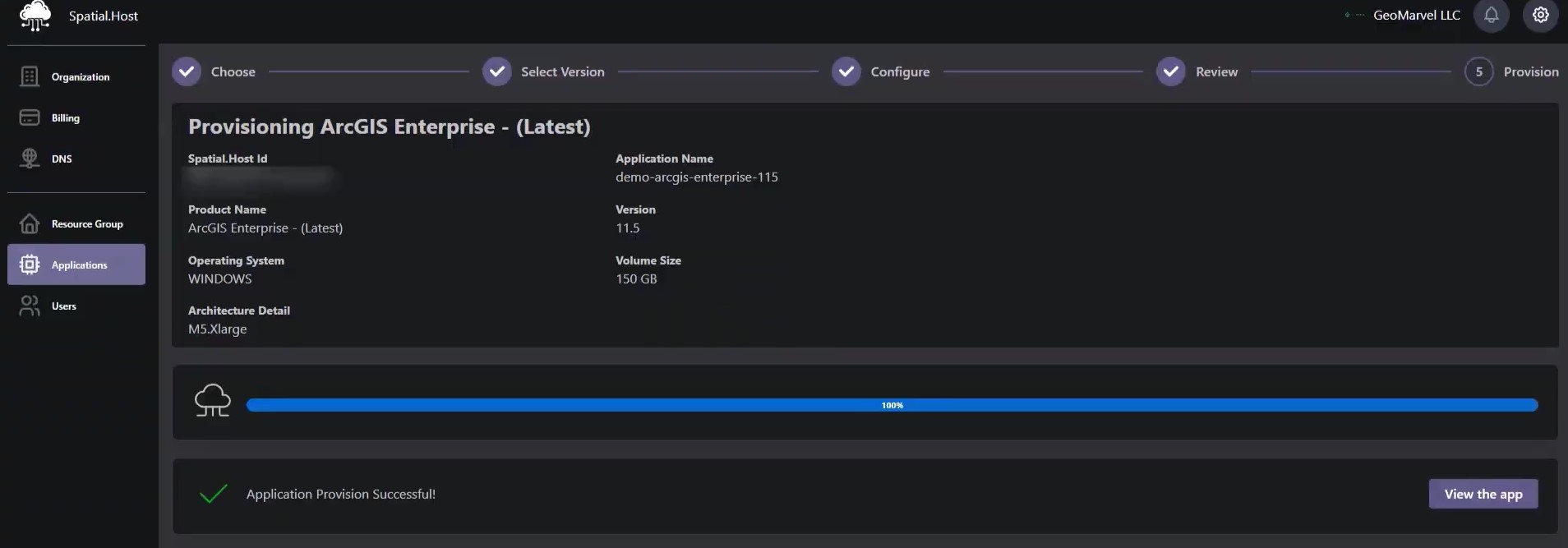Jump back to the Review step
Screen dimensions: 1568x548
click(x=1171, y=71)
